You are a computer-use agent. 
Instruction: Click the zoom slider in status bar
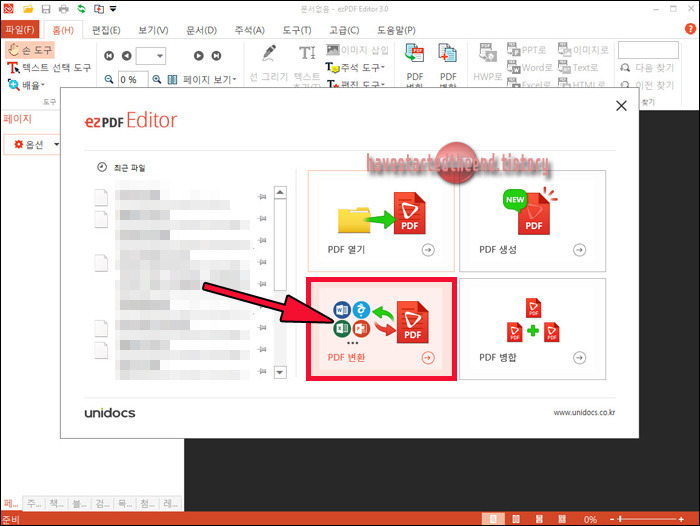(x=647, y=519)
